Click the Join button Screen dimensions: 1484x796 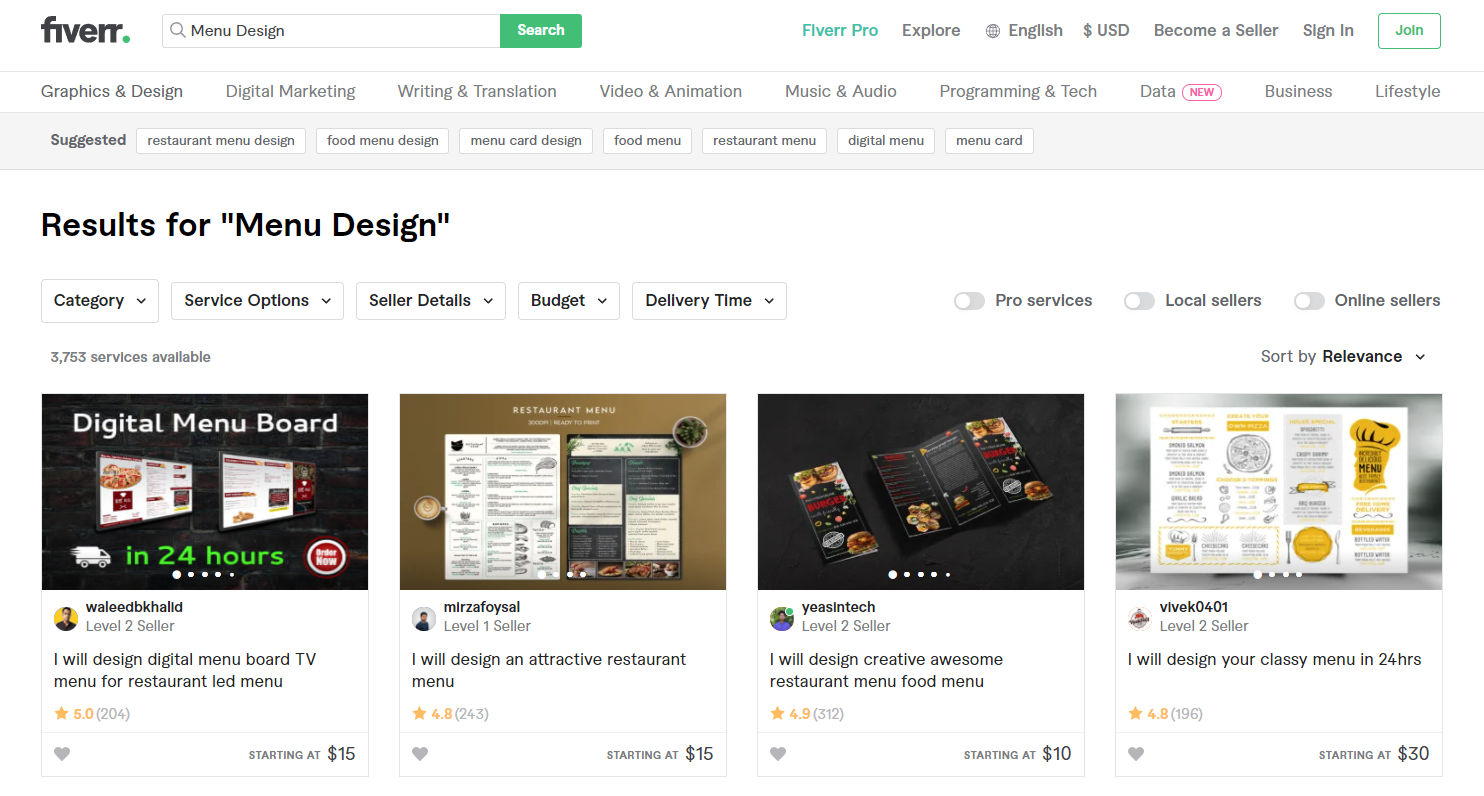[x=1409, y=30]
